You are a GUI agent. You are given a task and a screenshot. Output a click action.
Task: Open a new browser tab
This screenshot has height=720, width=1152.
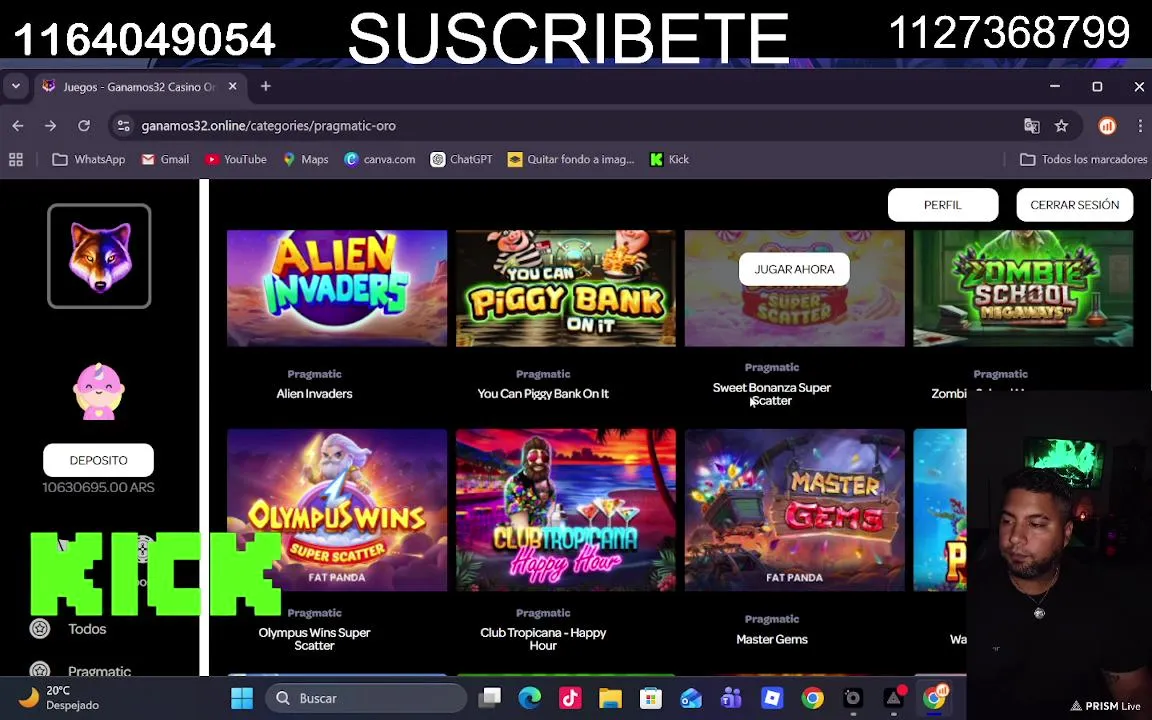click(266, 87)
